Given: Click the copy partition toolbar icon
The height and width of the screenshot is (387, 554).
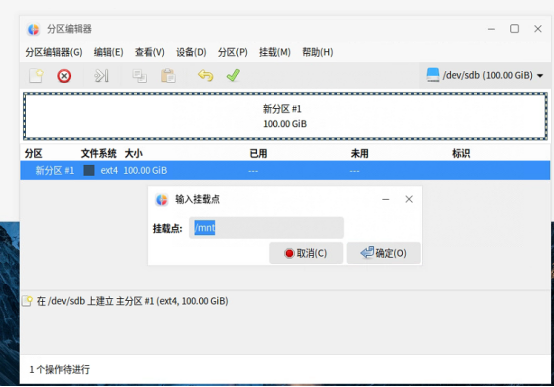Looking at the screenshot, I should (x=140, y=76).
